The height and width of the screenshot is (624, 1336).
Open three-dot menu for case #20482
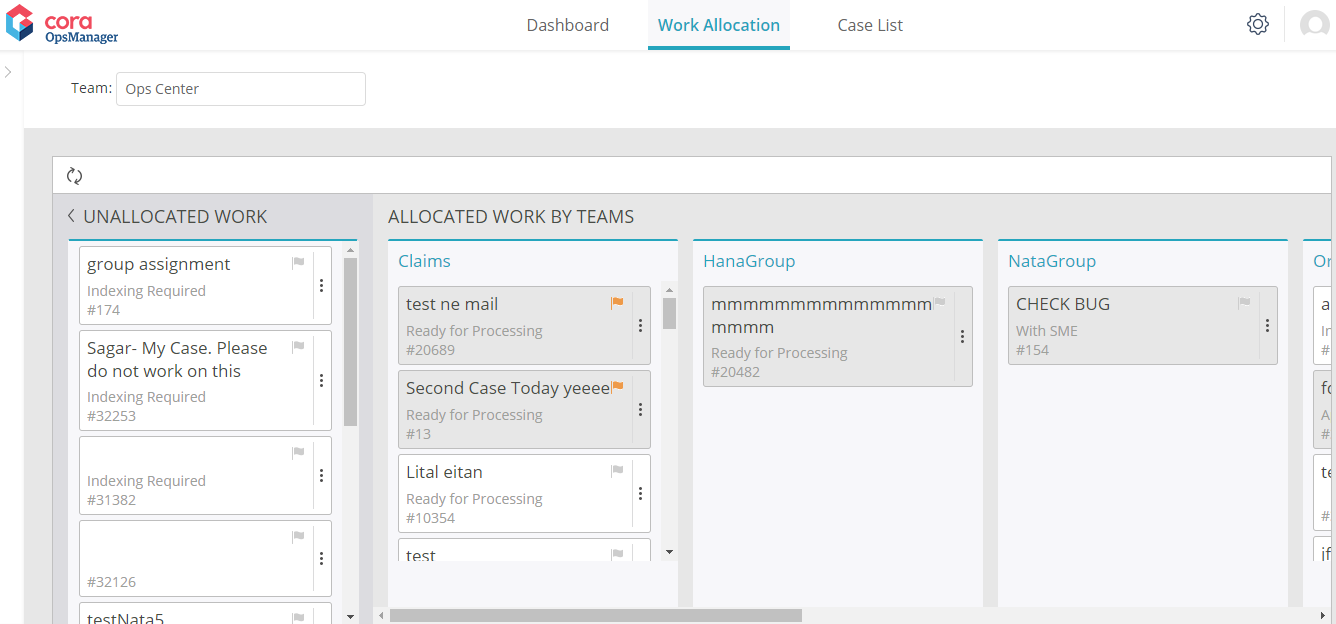coord(962,337)
